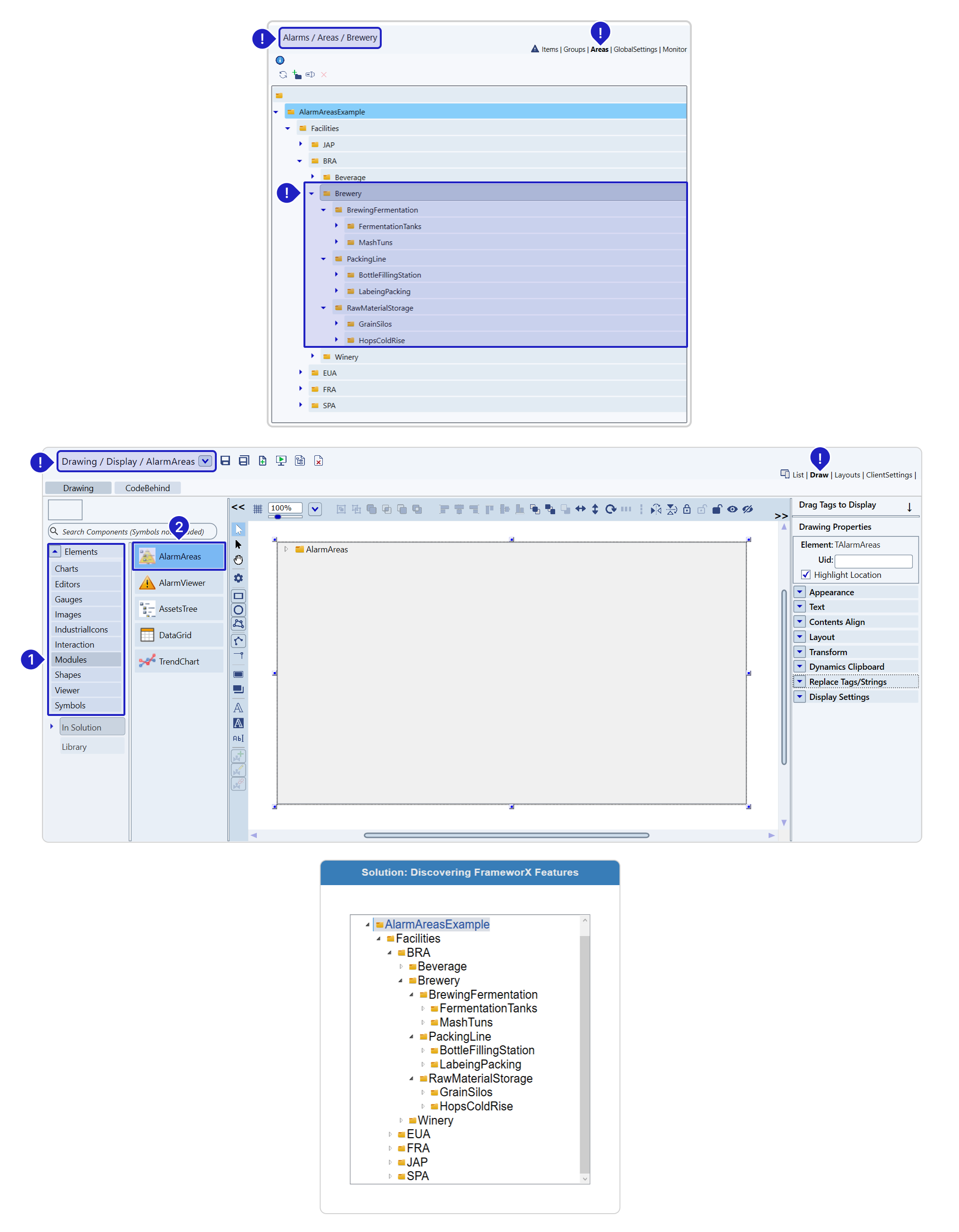
Task: Click the refresh icon in Alarms Areas
Action: [283, 74]
